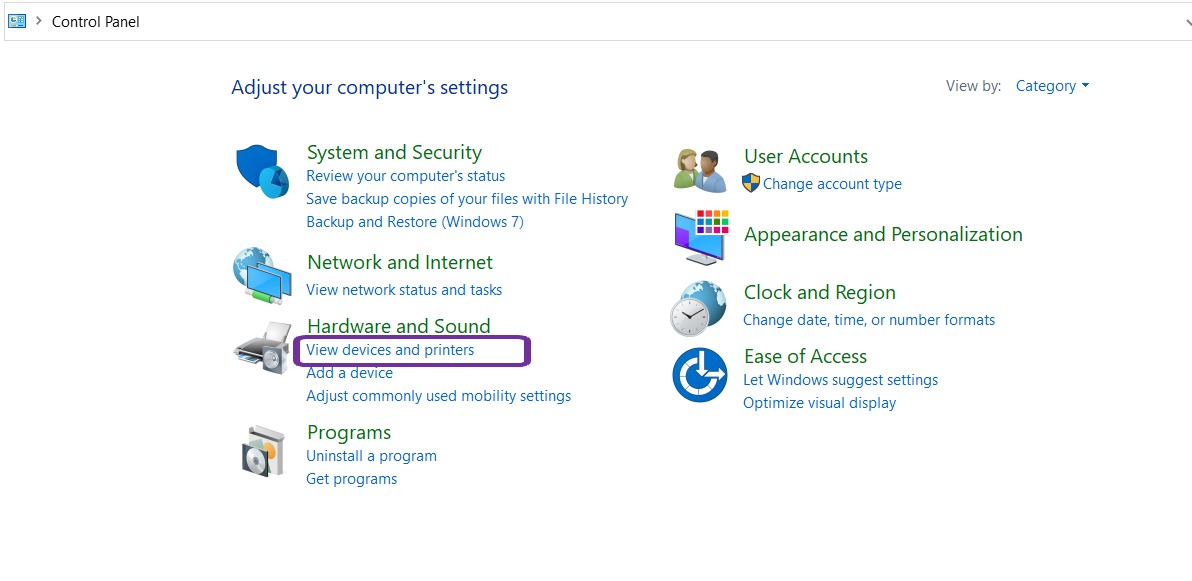Expand the breadcrumb arrow next to Control Panel
The width and height of the screenshot is (1192, 581).
tap(38, 20)
